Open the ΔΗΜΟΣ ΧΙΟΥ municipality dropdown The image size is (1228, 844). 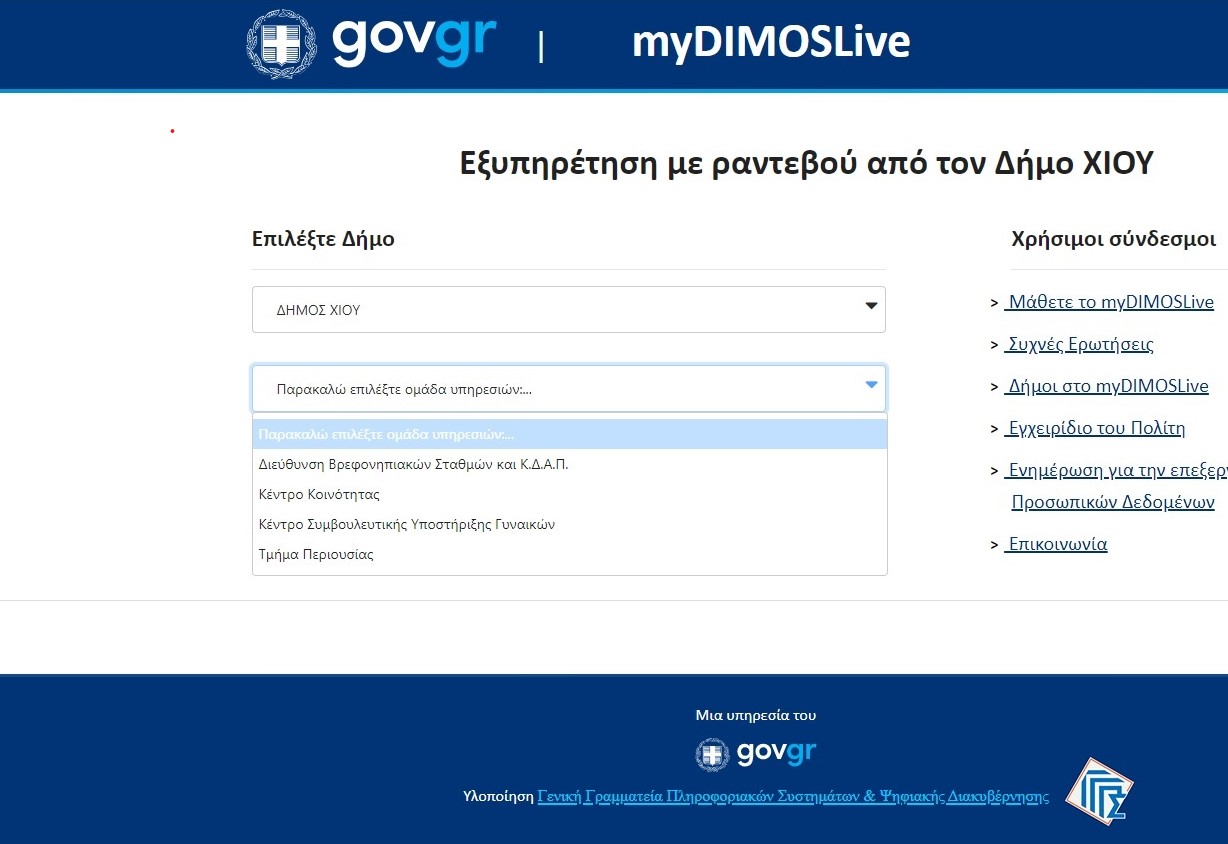(x=569, y=310)
